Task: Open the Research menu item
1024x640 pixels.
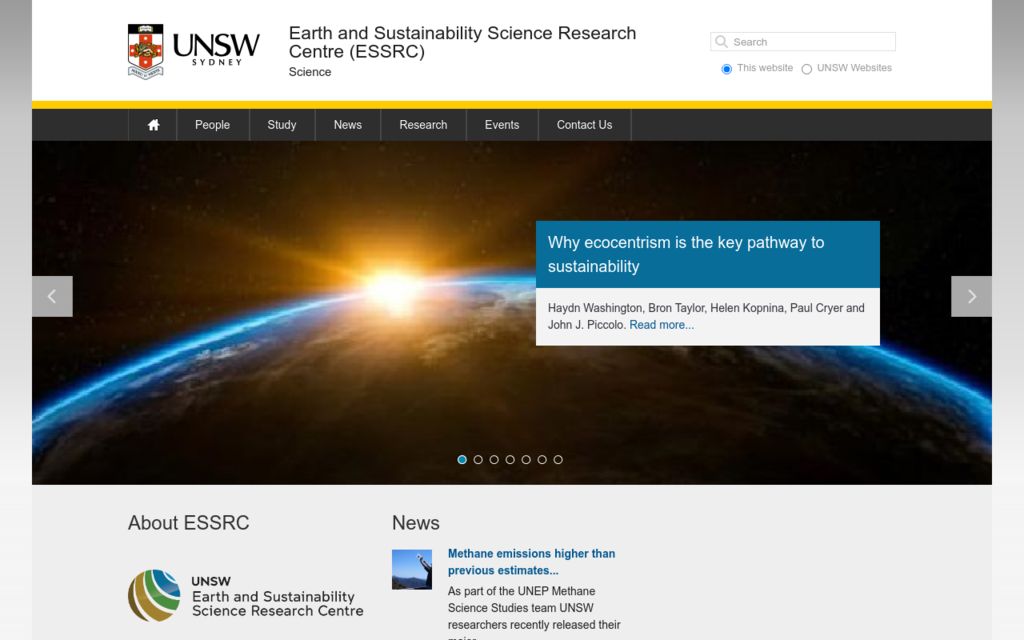Action: pos(422,124)
